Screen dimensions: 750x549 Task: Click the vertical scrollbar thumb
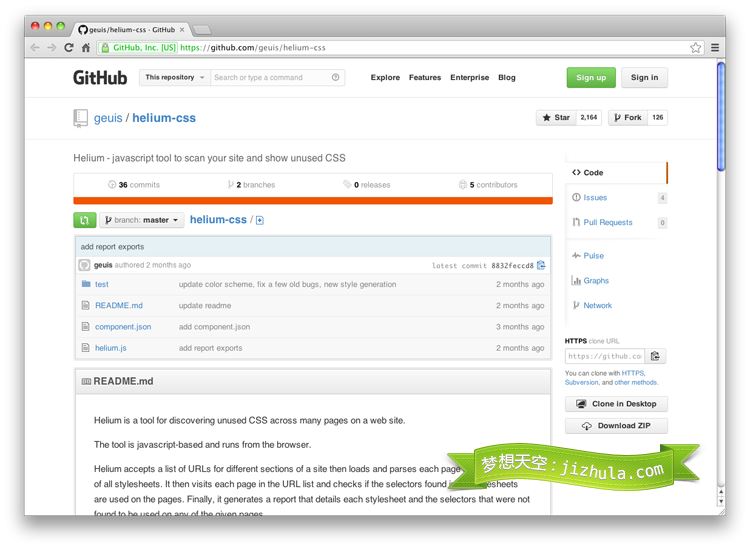721,116
